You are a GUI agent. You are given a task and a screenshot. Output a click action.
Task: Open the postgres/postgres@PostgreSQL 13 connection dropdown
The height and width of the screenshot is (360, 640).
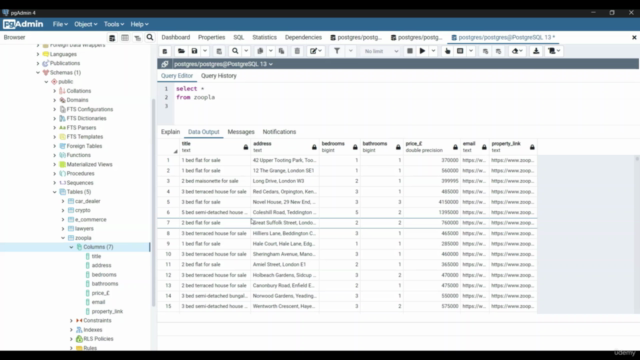point(223,64)
